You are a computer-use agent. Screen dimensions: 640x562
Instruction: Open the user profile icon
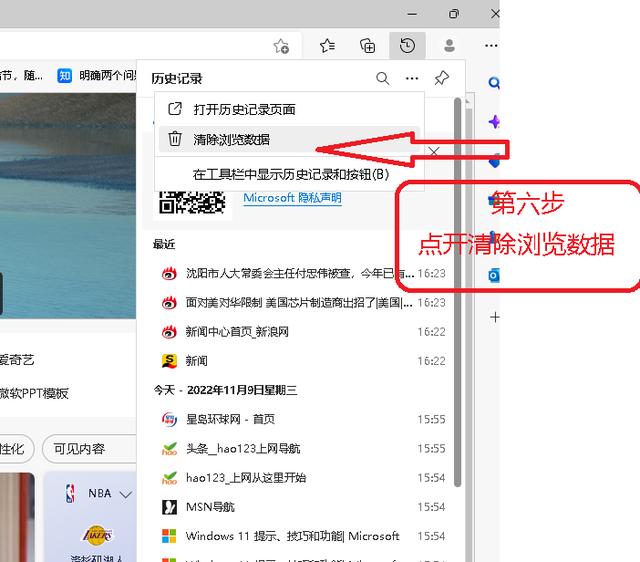pyautogui.click(x=449, y=46)
